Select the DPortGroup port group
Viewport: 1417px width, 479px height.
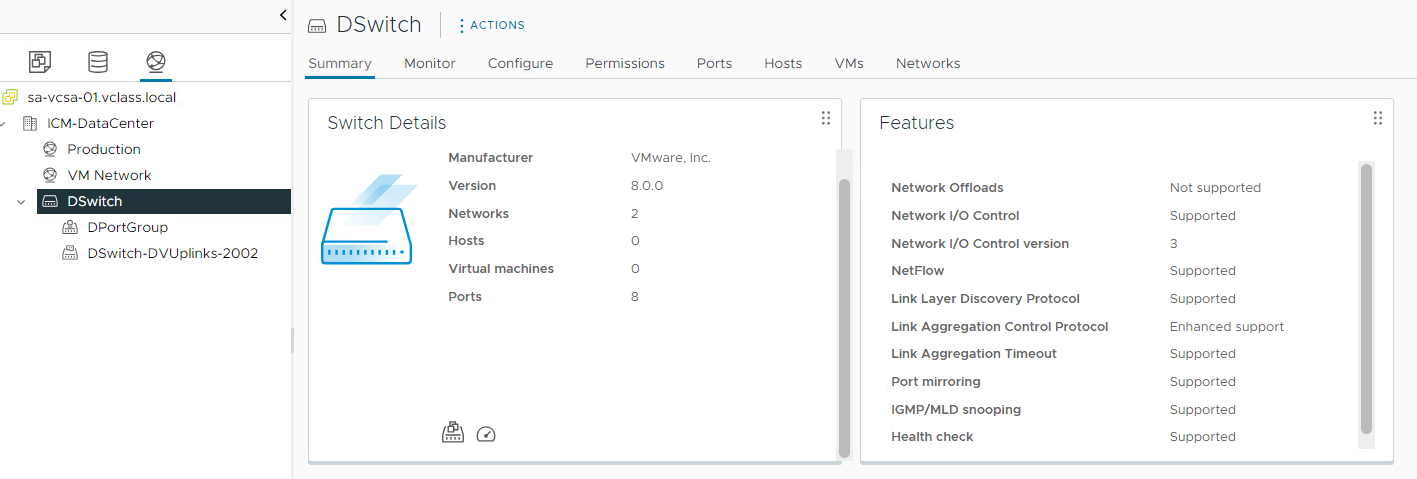128,227
